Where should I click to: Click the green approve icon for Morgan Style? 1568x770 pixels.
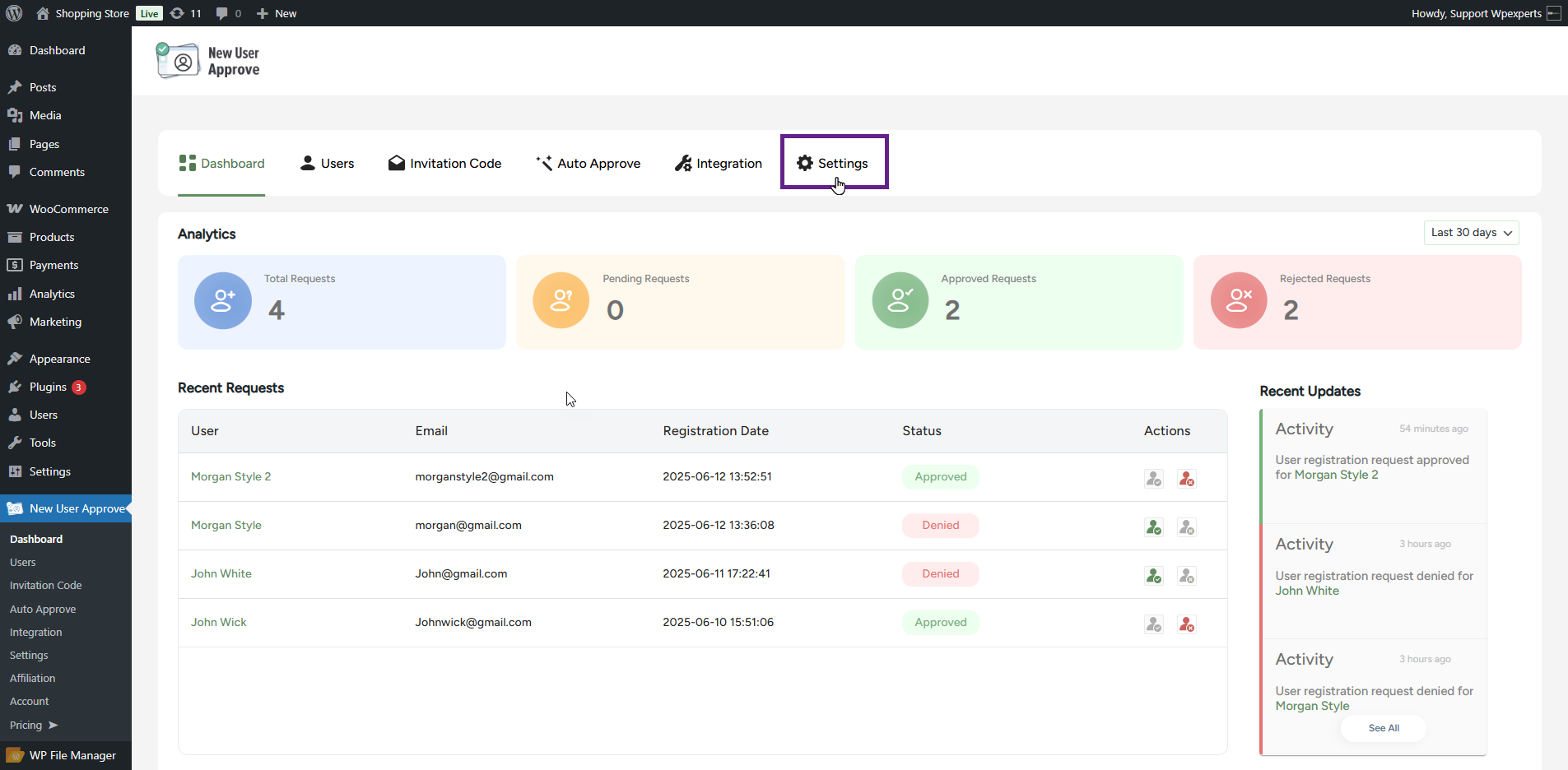point(1154,526)
